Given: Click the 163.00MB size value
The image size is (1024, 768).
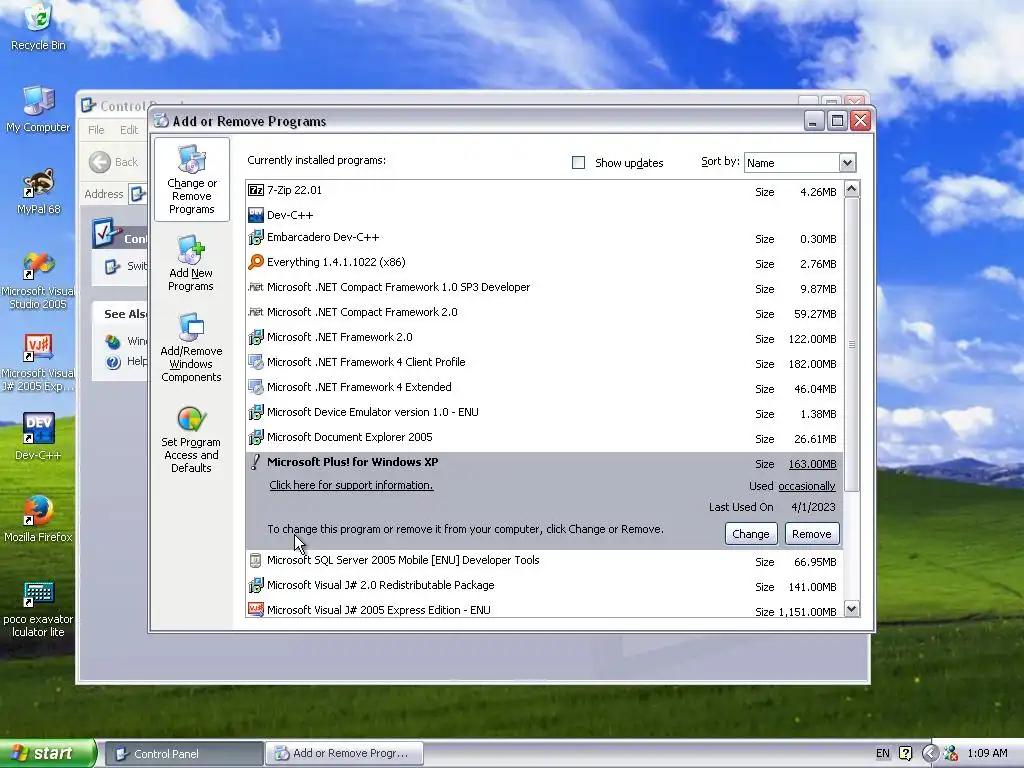Looking at the screenshot, I should click(x=812, y=464).
